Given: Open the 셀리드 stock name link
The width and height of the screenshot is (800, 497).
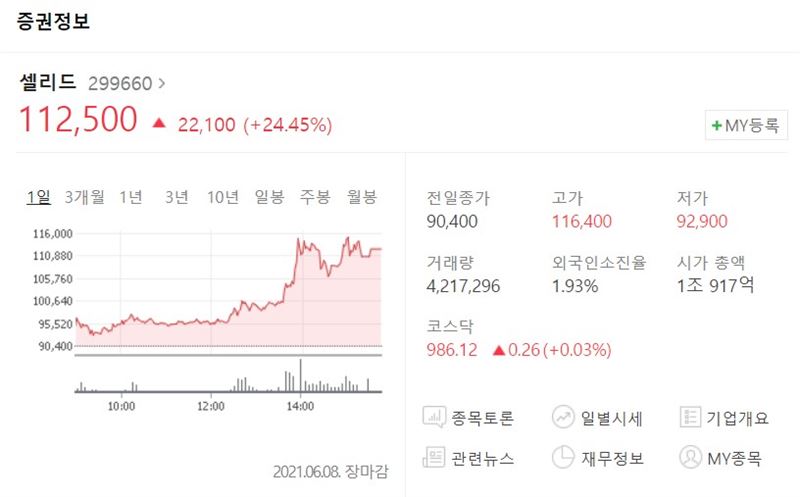Looking at the screenshot, I should 48,83.
